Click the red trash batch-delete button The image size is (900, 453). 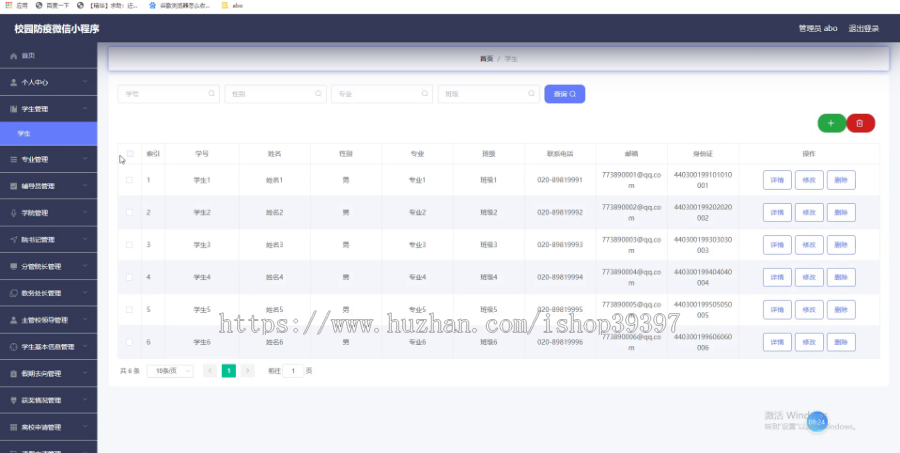click(x=860, y=123)
